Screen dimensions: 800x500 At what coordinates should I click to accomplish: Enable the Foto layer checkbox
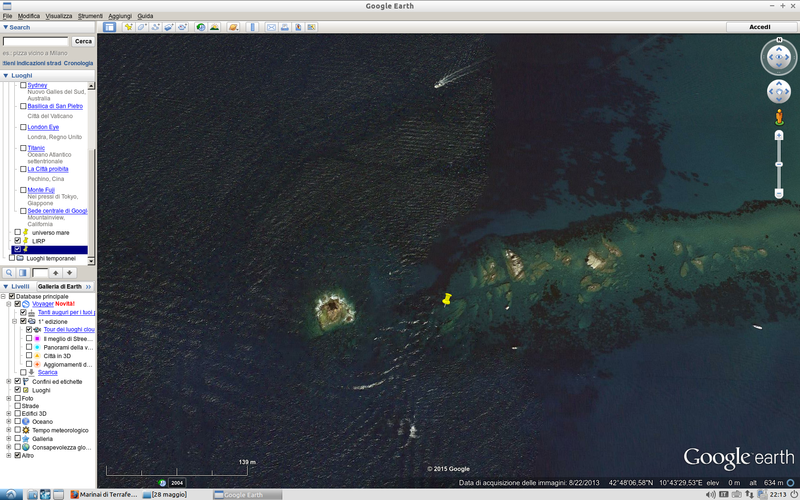coord(17,398)
